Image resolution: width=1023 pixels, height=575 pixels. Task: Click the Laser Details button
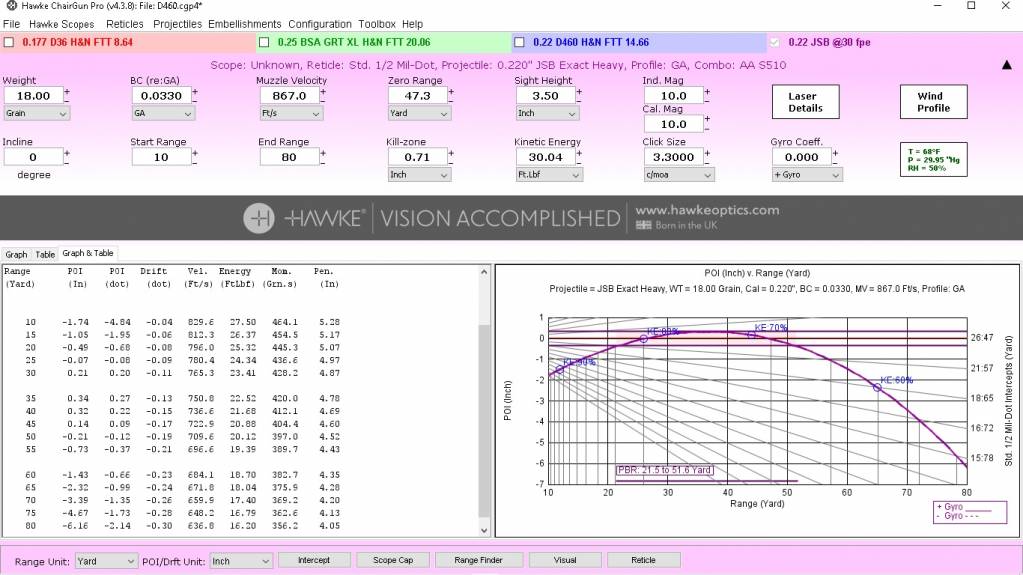tap(805, 102)
